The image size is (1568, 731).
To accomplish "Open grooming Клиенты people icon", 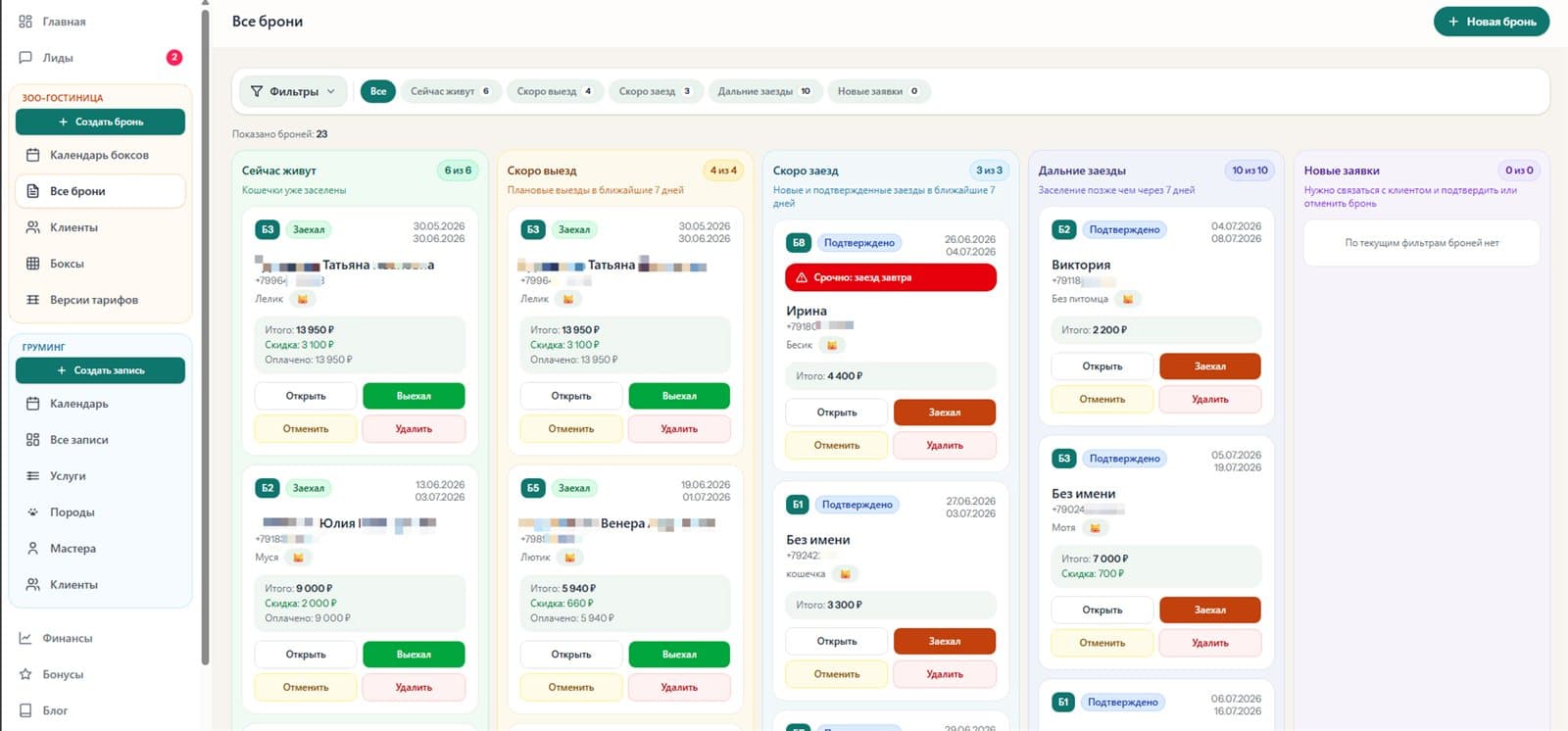I will [x=33, y=585].
